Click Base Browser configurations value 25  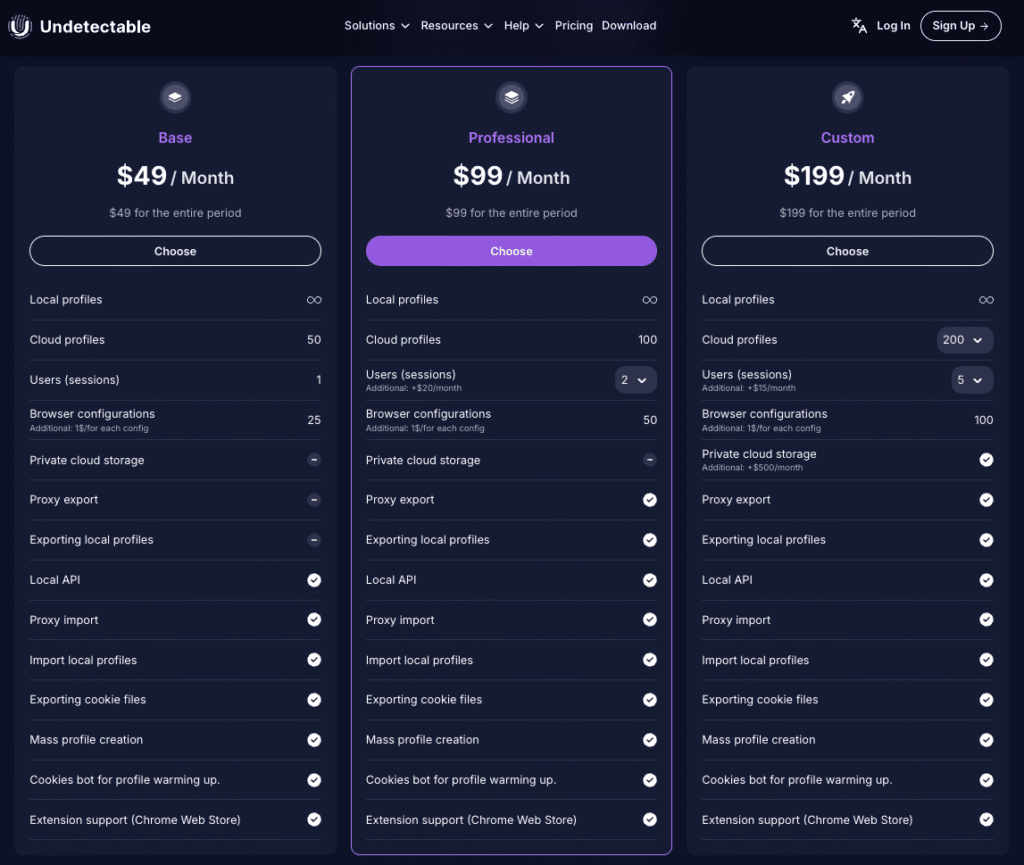(x=314, y=420)
